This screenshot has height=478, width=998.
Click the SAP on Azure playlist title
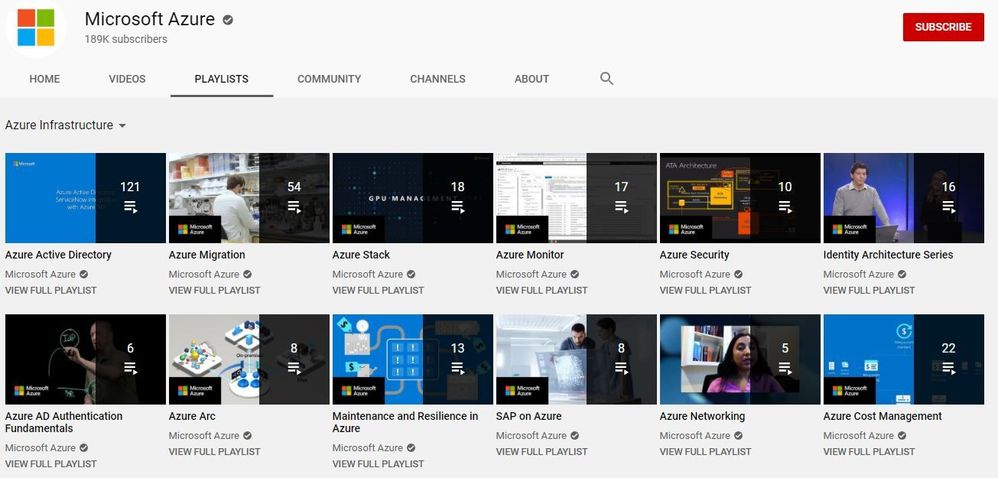point(529,416)
